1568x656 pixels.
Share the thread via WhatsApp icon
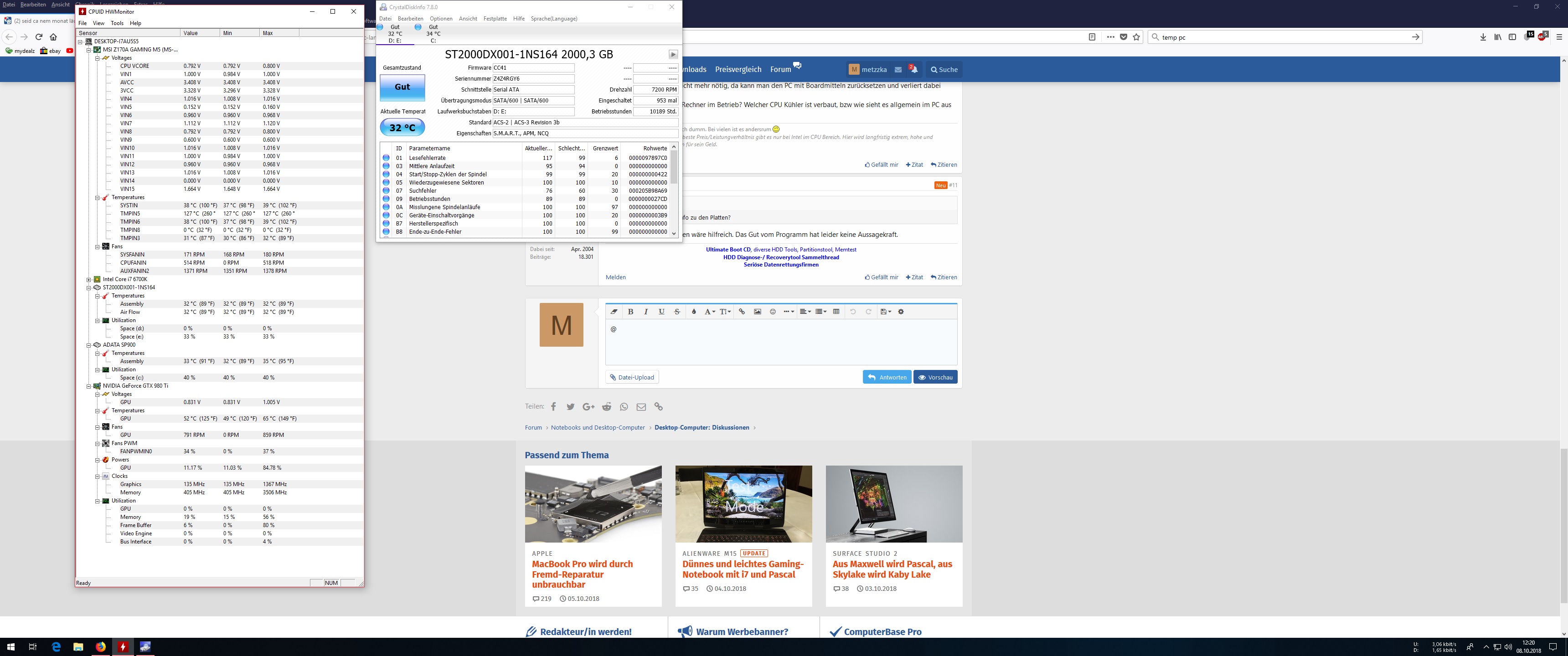624,406
